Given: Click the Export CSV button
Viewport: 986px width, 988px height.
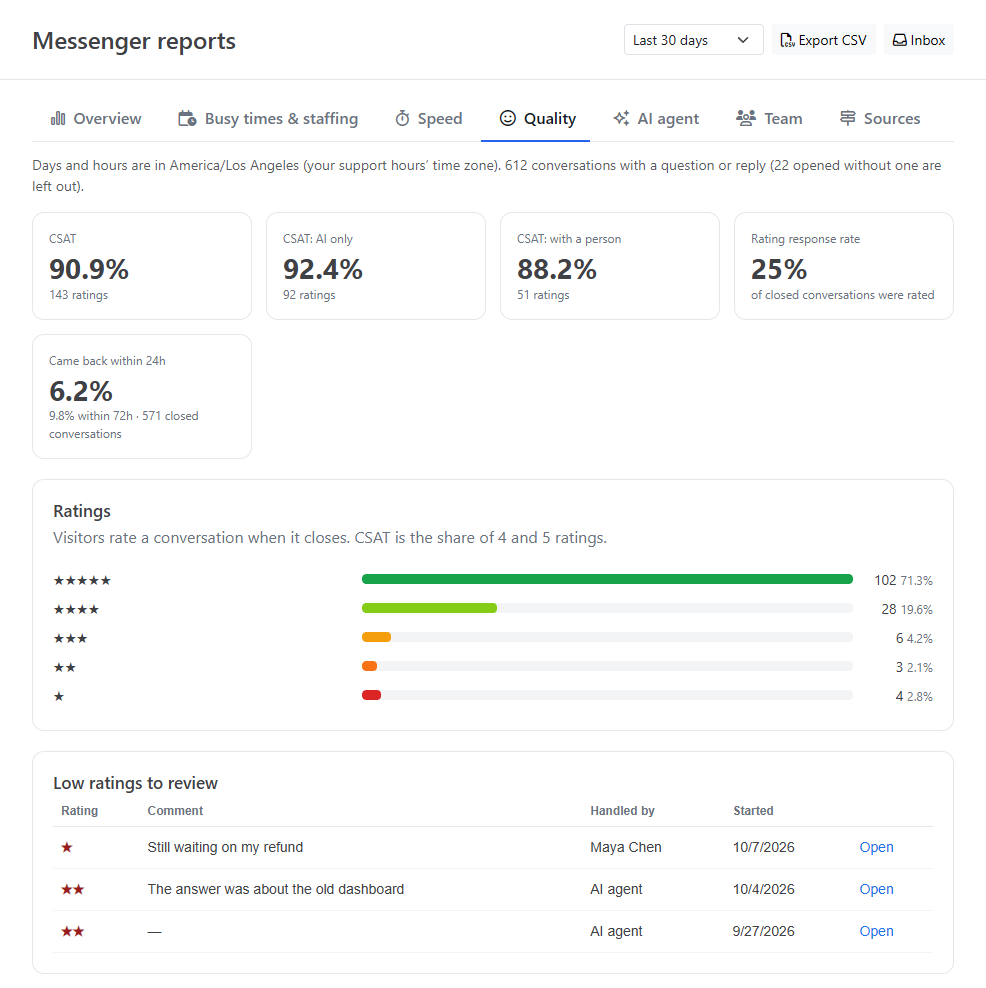Looking at the screenshot, I should 823,40.
